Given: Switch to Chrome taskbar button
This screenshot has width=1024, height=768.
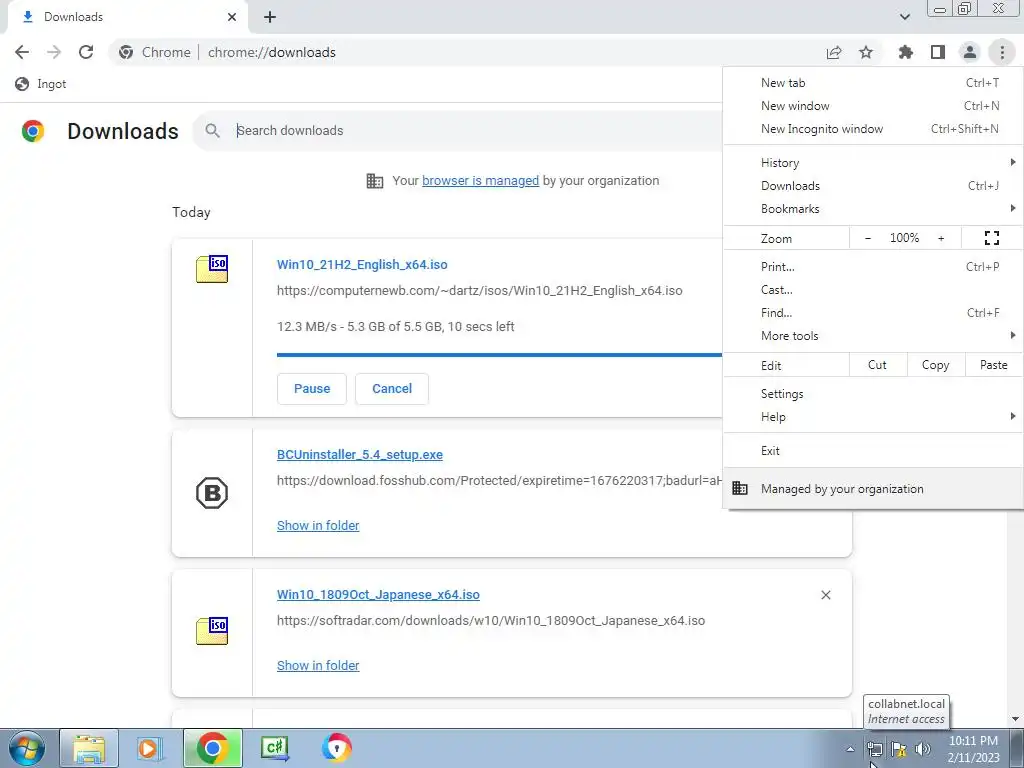Looking at the screenshot, I should 212,748.
